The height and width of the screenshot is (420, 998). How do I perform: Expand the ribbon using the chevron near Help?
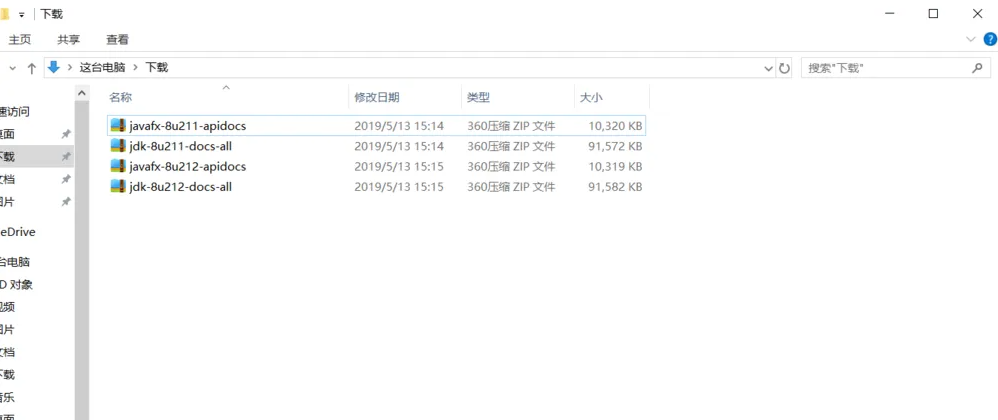(x=970, y=39)
